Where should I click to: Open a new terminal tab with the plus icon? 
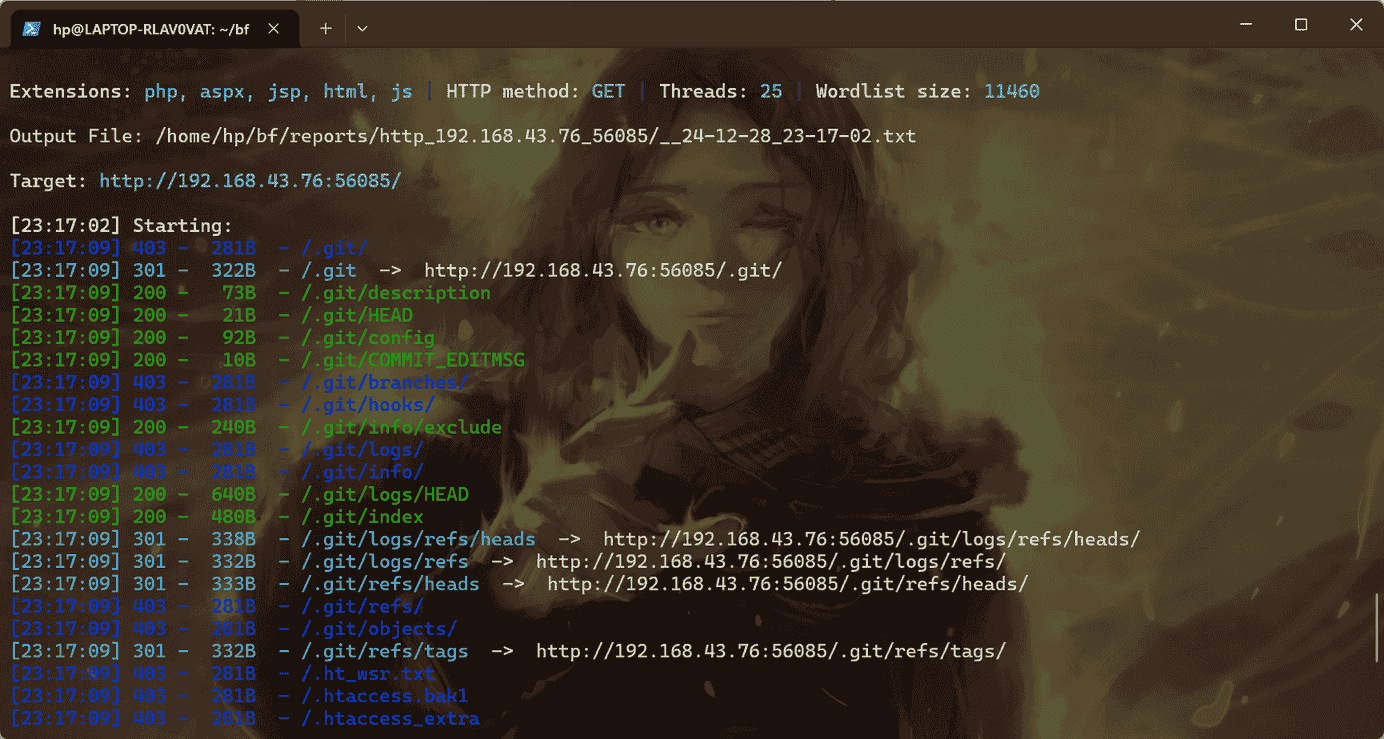click(x=324, y=29)
